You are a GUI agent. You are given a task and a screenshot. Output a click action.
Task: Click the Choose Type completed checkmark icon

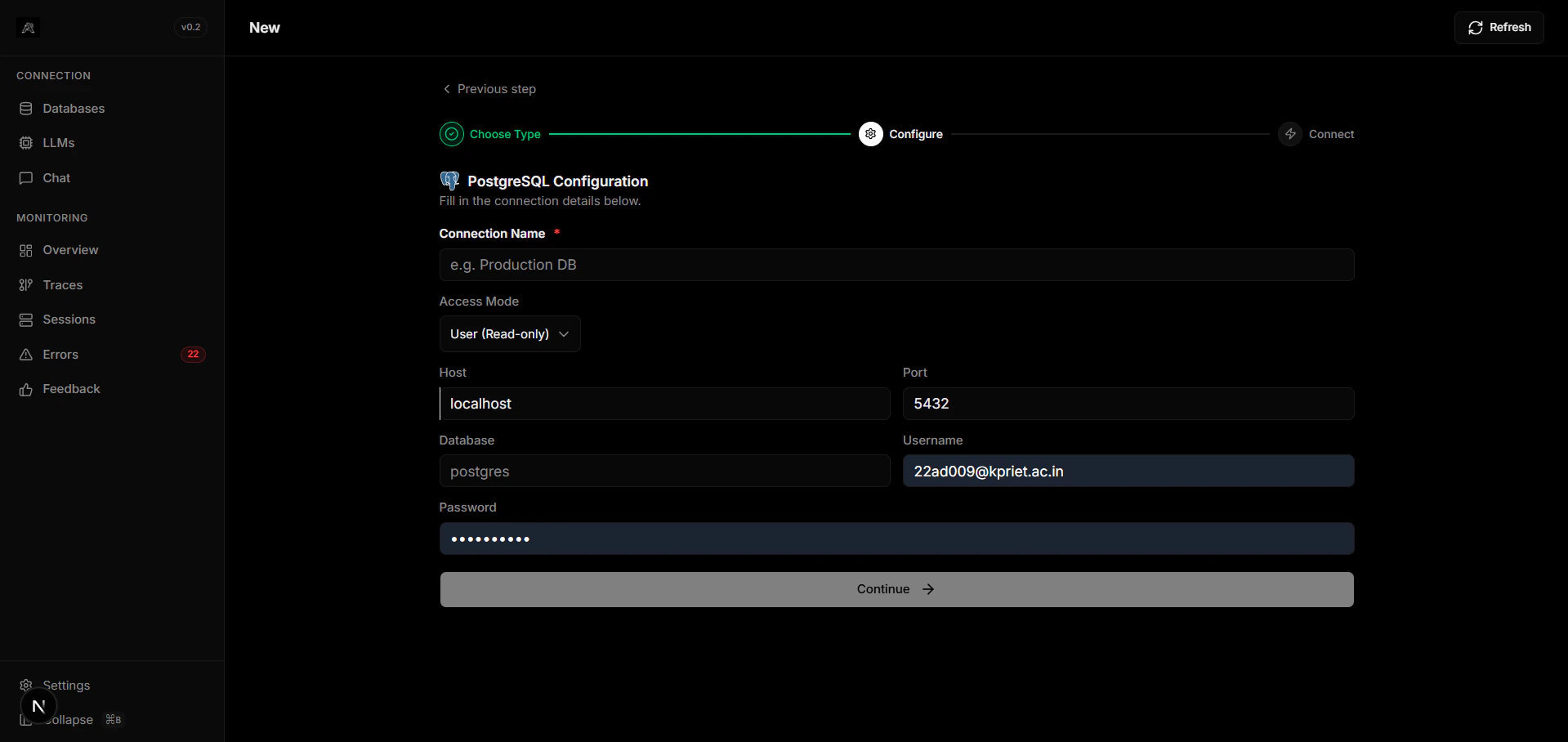click(452, 134)
